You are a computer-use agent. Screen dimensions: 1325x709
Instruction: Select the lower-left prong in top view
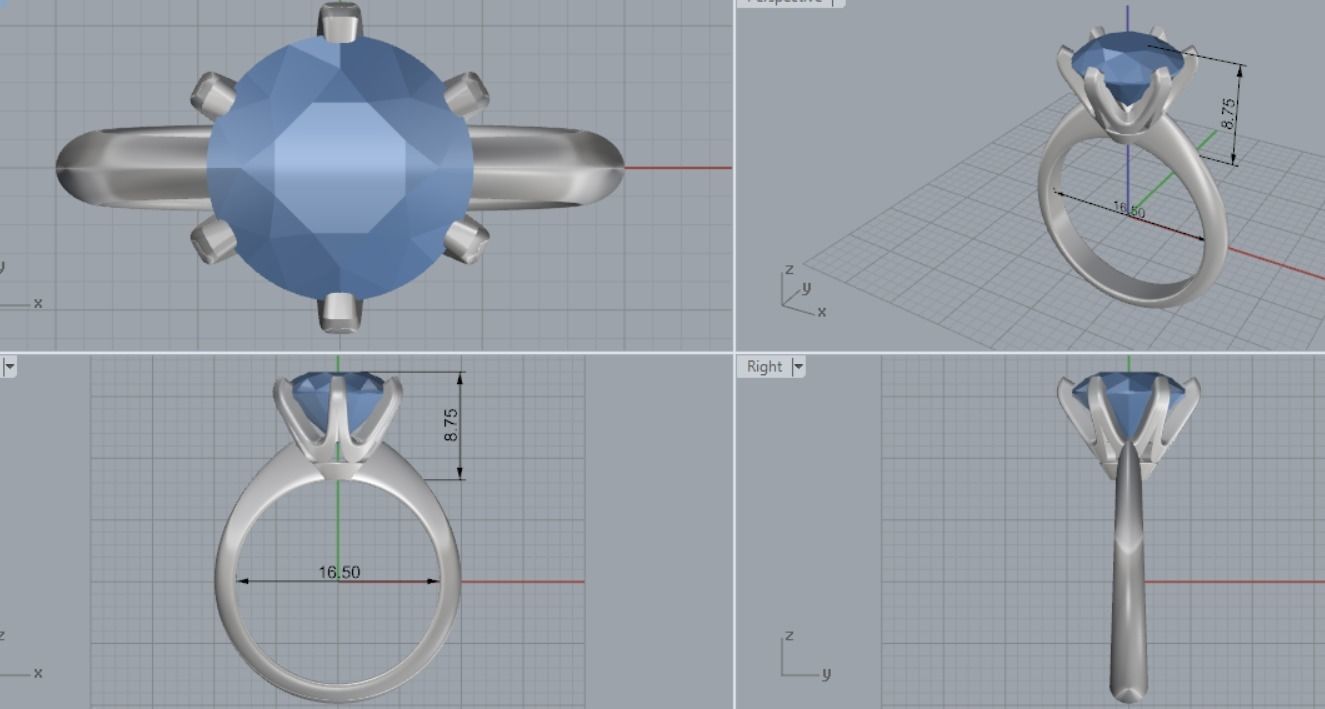[212, 241]
